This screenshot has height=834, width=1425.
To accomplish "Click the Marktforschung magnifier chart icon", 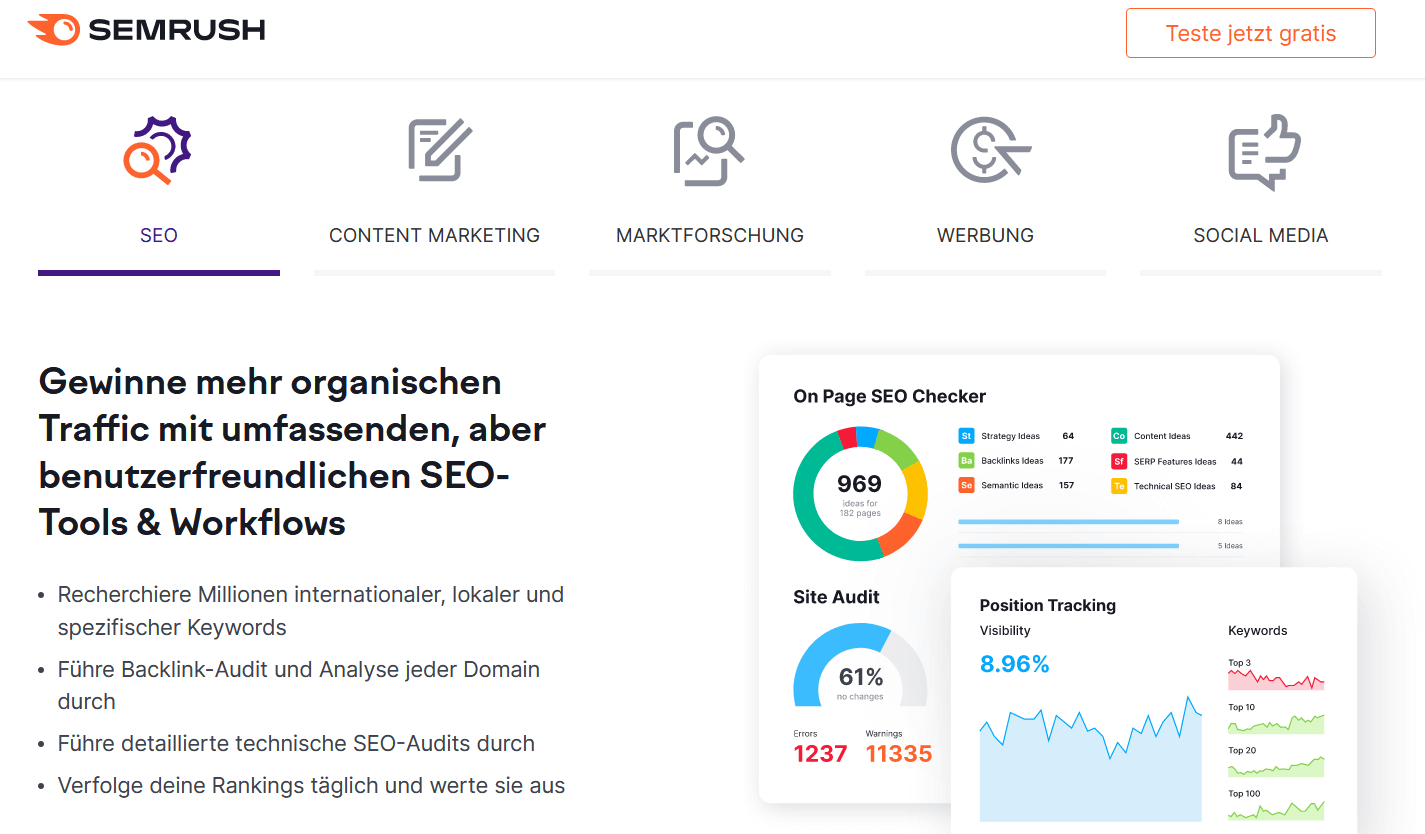I will 709,151.
